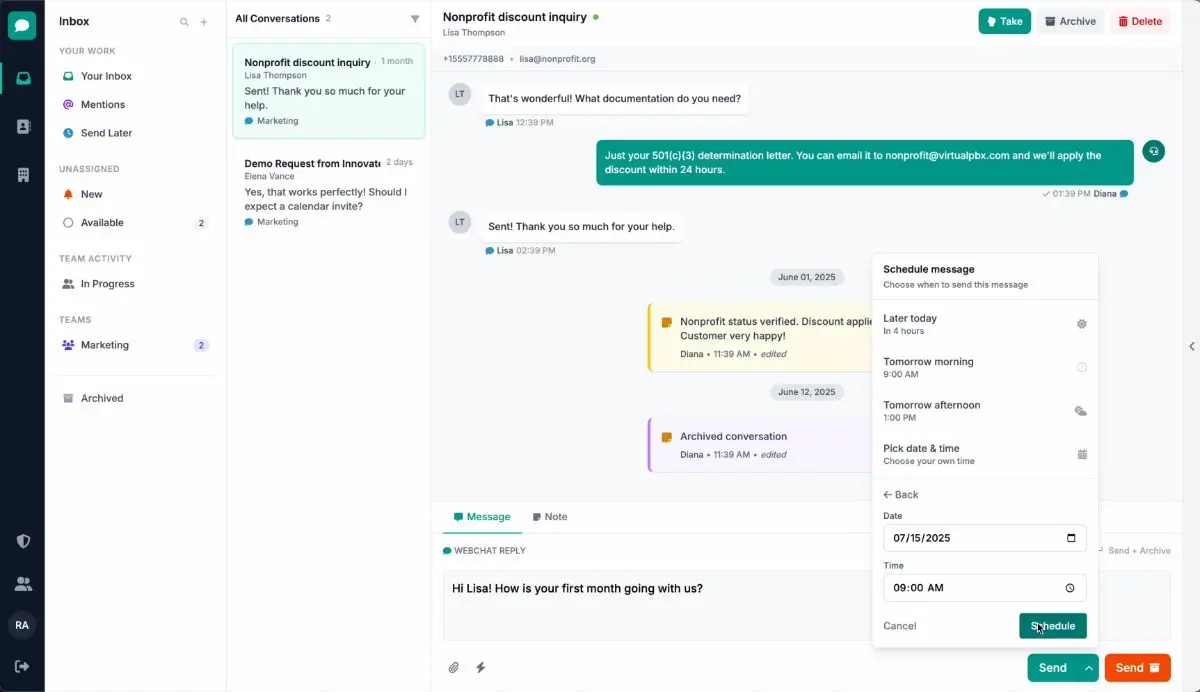The width and height of the screenshot is (1200, 692).
Task: Click the logout icon at bottom left
Action: point(23,666)
